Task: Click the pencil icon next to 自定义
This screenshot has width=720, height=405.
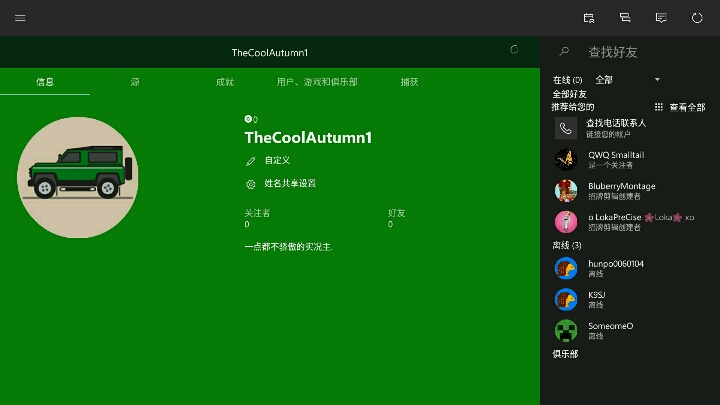Action: tap(250, 160)
